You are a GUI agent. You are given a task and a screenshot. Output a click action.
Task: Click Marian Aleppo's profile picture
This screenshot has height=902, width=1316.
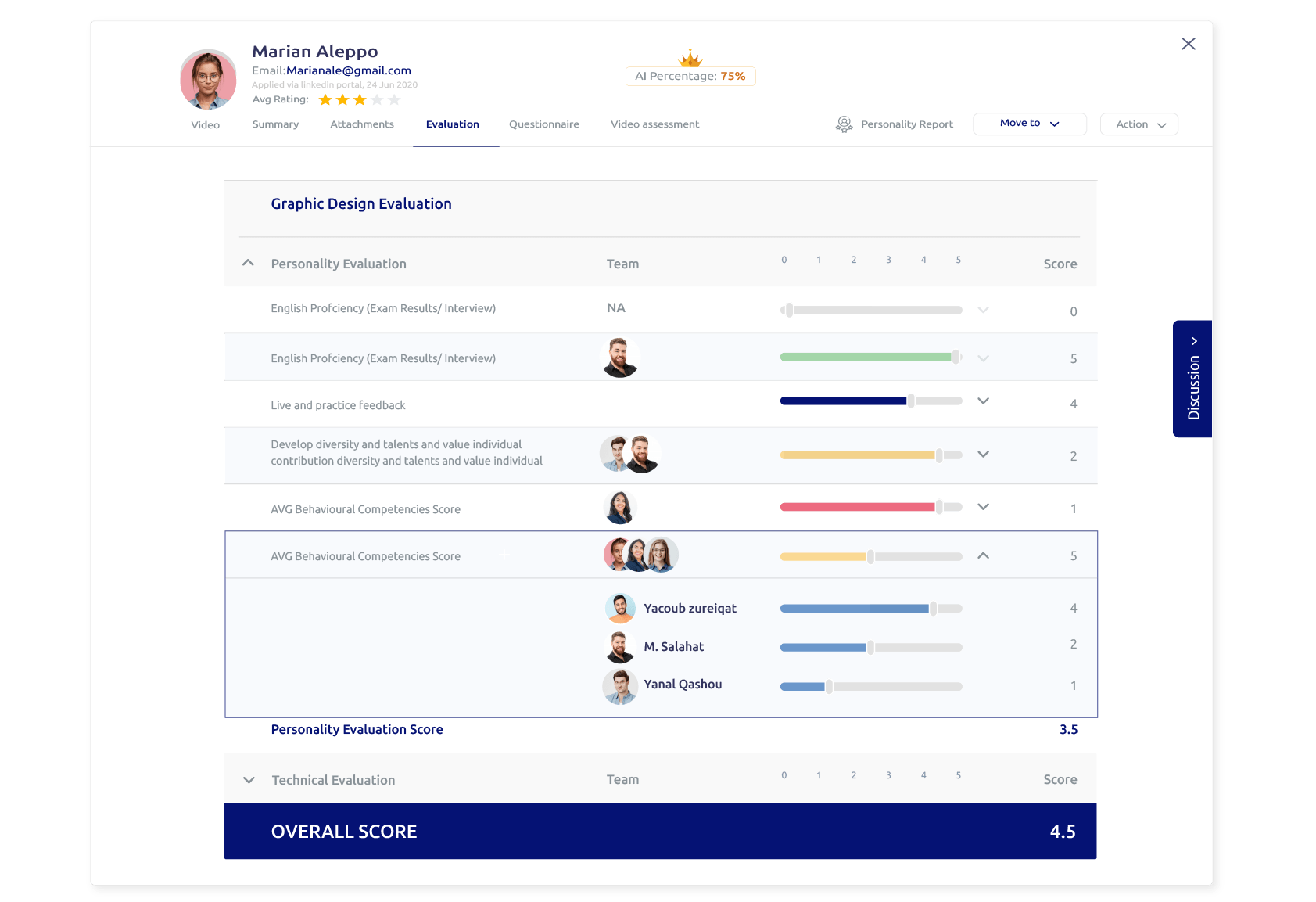pos(207,79)
